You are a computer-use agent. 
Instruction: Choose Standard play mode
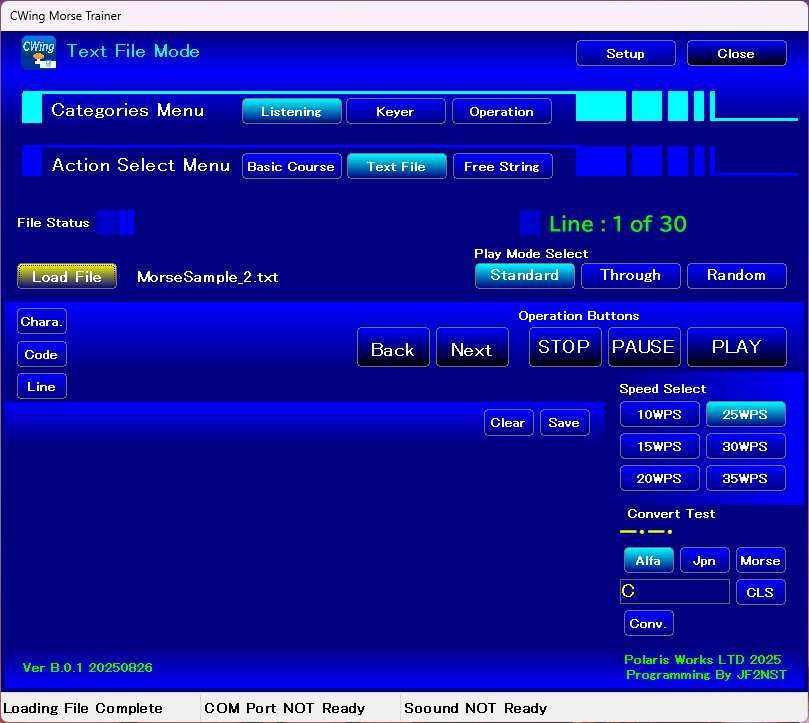point(524,275)
